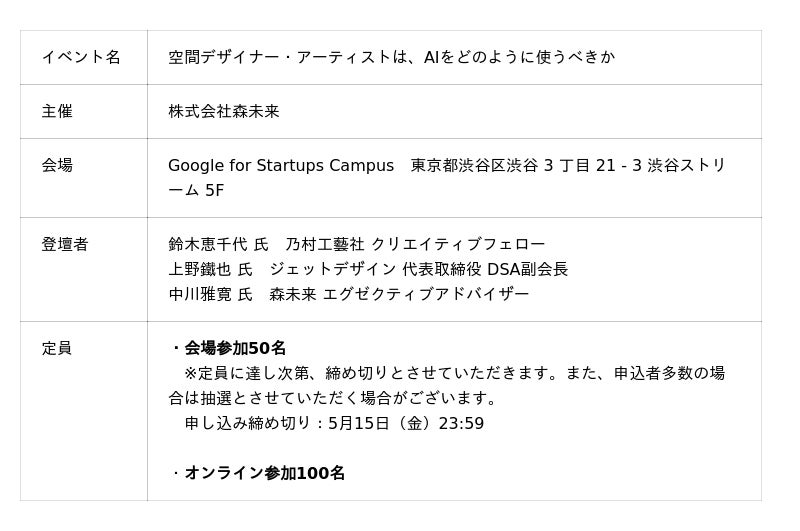Screen dimensions: 800x531
Task: Click the 申し込み締め切り deadline line
Action: point(334,423)
